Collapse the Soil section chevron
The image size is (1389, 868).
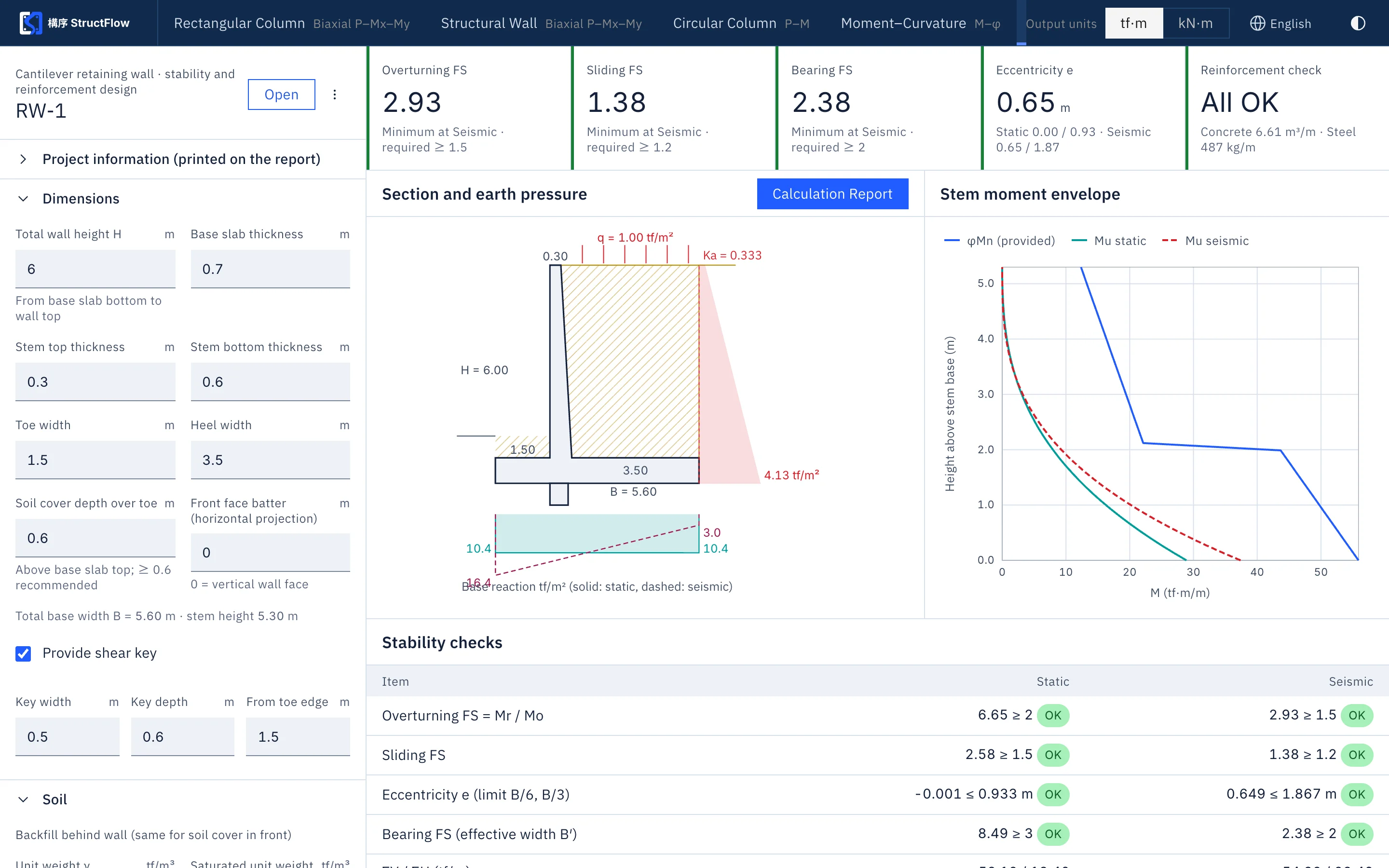[x=23, y=799]
